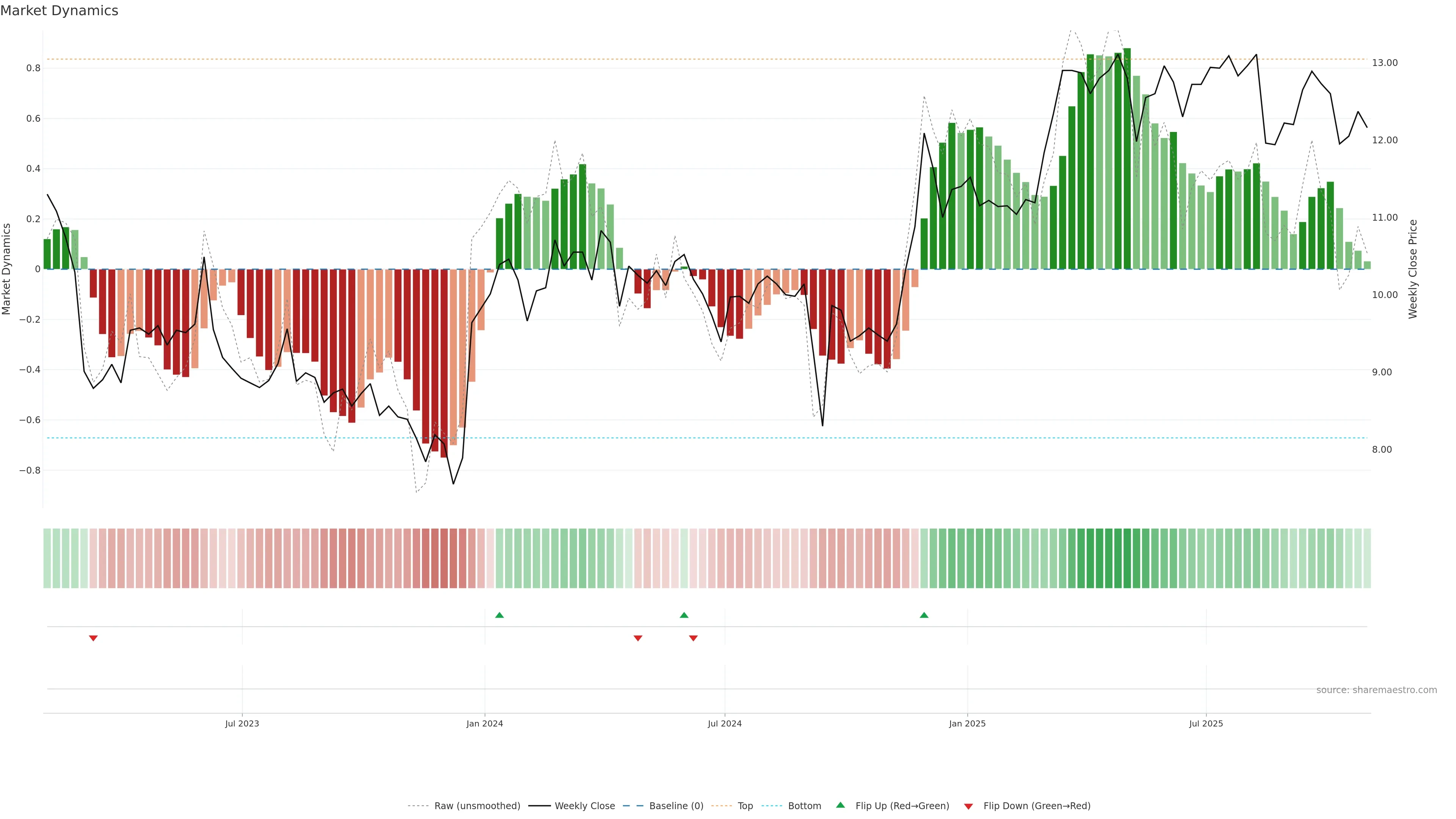Click the flip-up marker near Jan 2024
This screenshot has height=819, width=1456.
[499, 615]
